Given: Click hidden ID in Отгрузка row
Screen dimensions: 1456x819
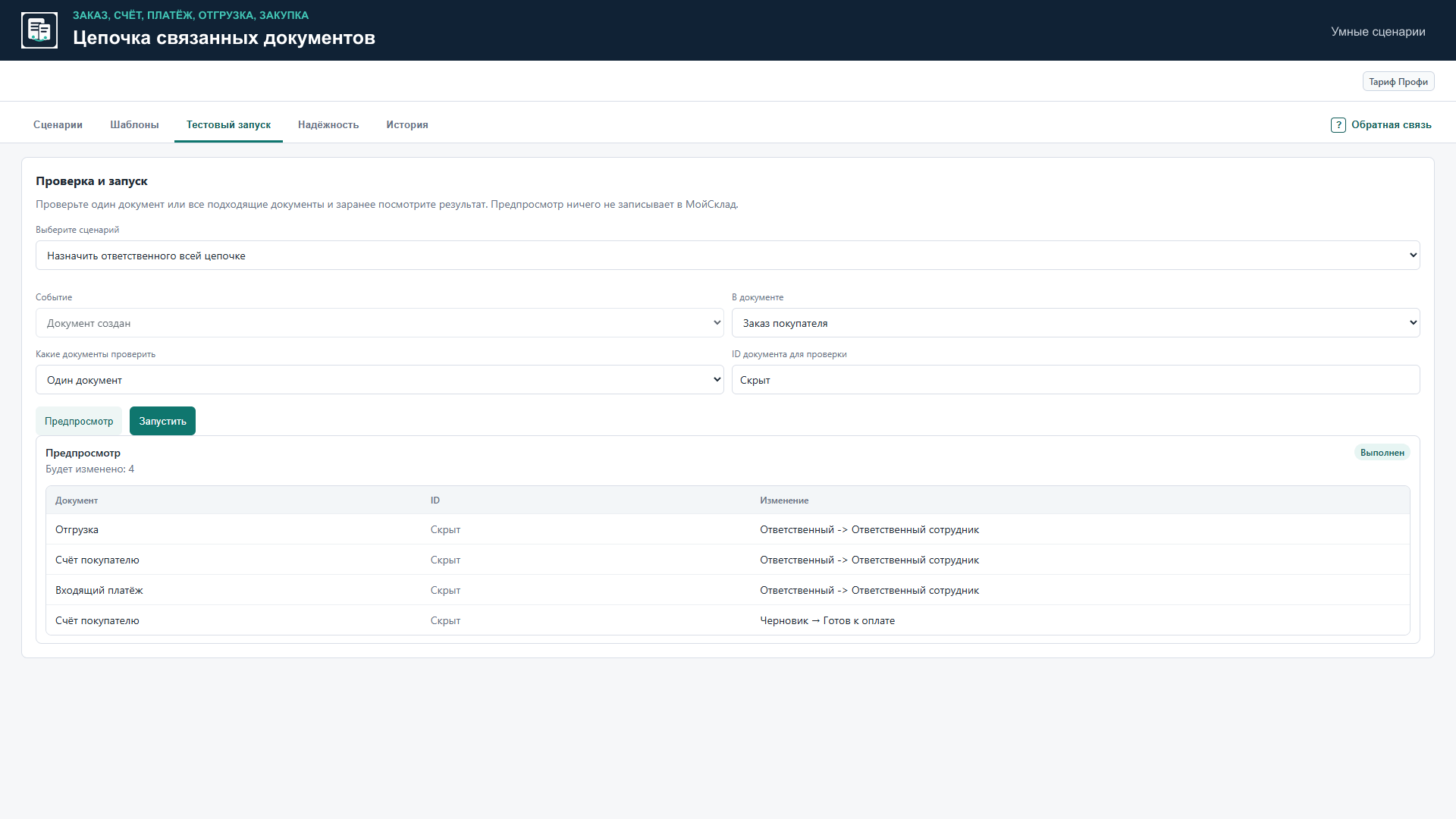Looking at the screenshot, I should coord(445,530).
